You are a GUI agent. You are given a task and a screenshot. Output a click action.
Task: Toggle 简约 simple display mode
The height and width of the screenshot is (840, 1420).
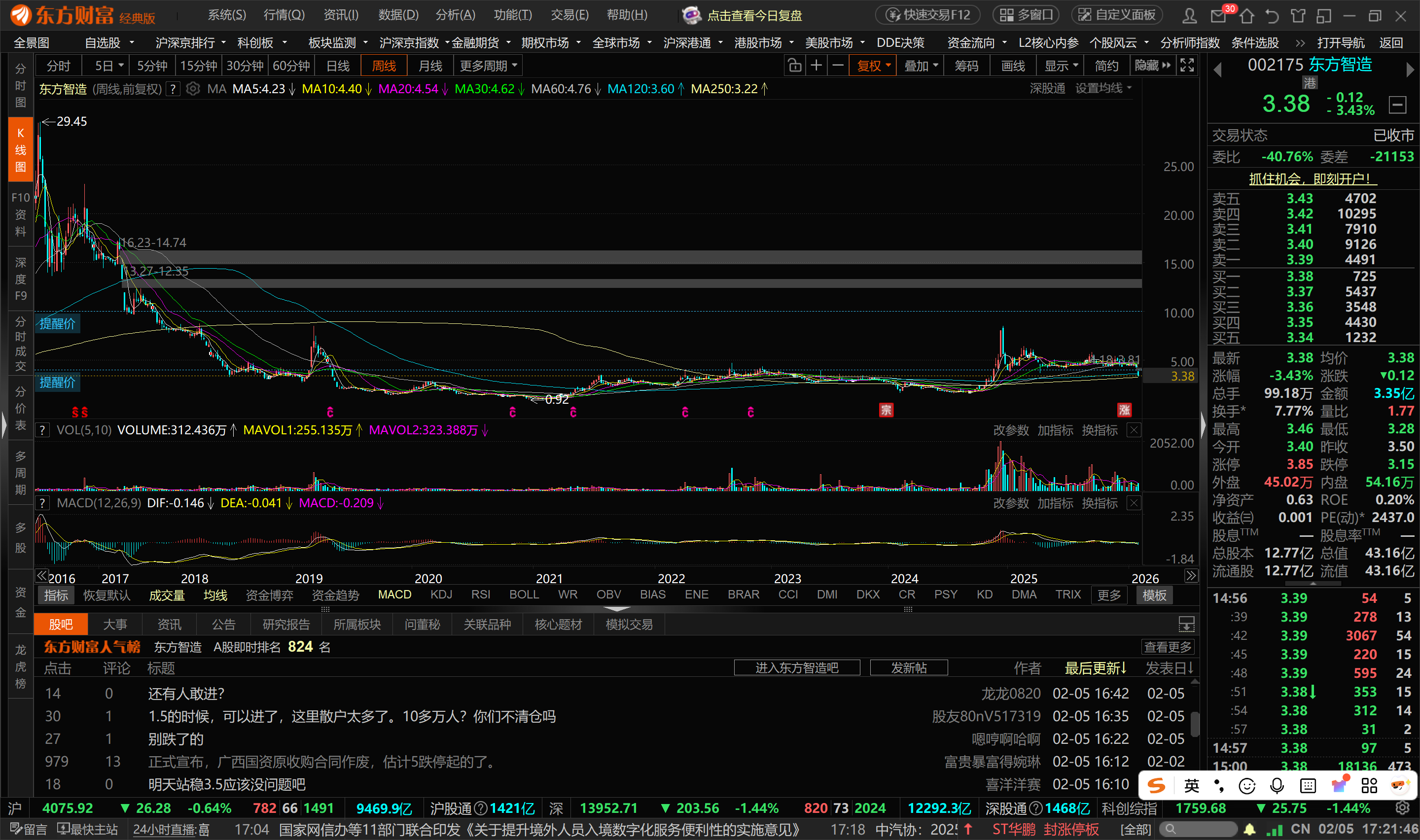(1106, 66)
